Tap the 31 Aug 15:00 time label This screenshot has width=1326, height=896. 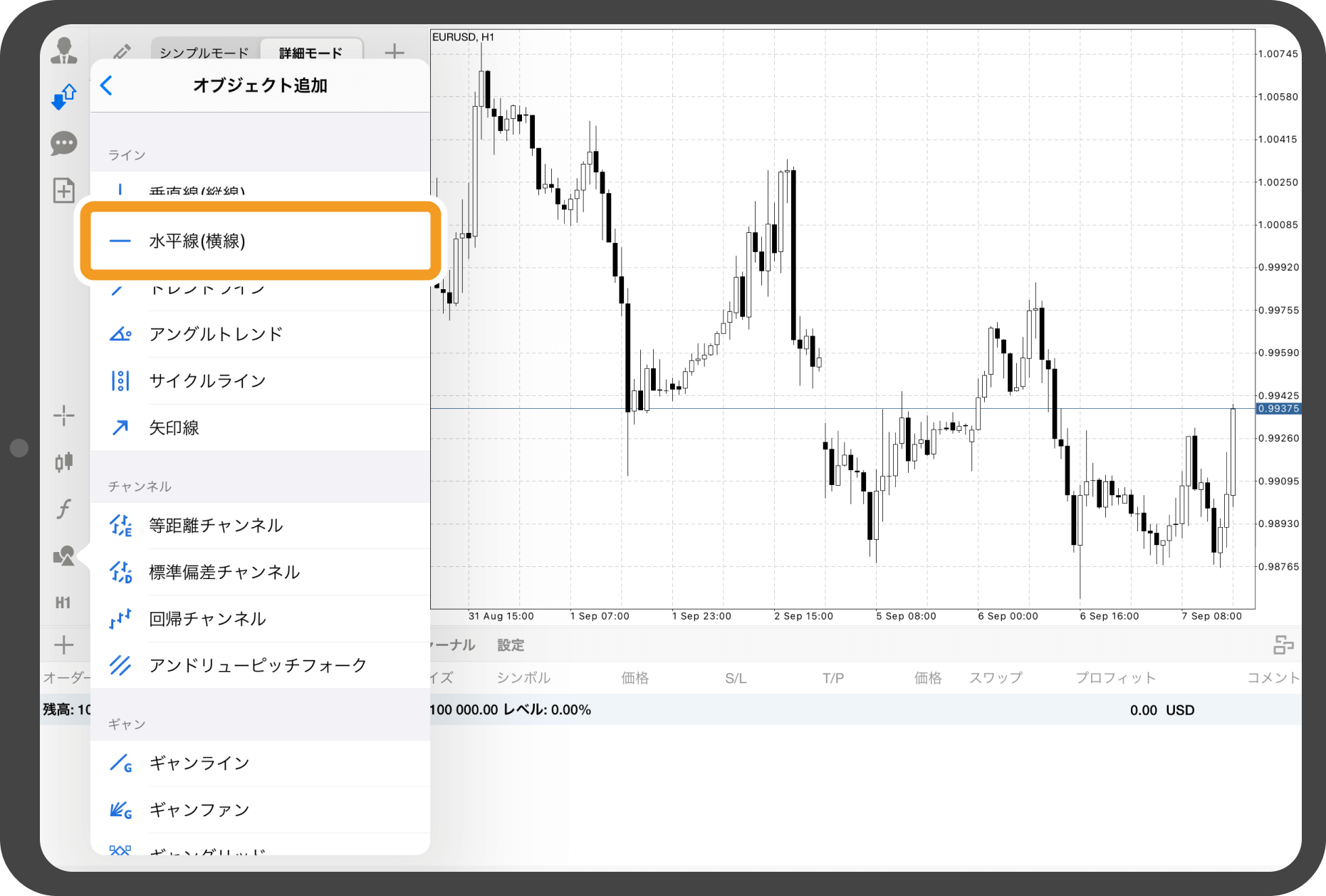pyautogui.click(x=501, y=616)
